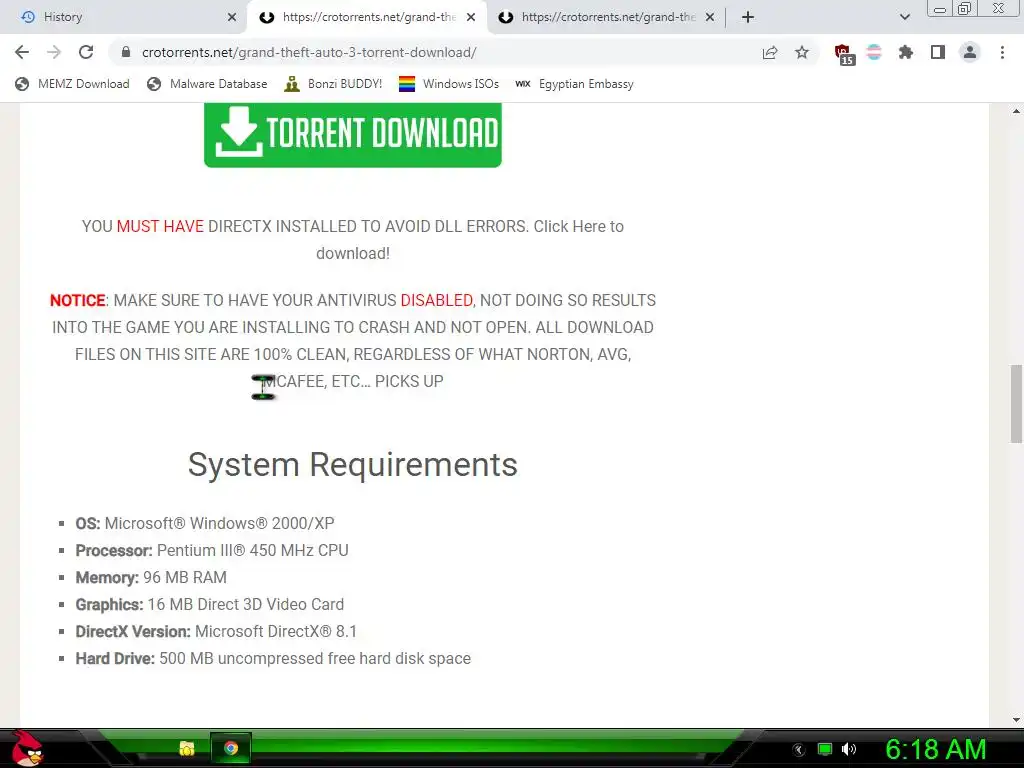This screenshot has height=768, width=1024.
Task: Close the second crotorrents tab
Action: 710,17
